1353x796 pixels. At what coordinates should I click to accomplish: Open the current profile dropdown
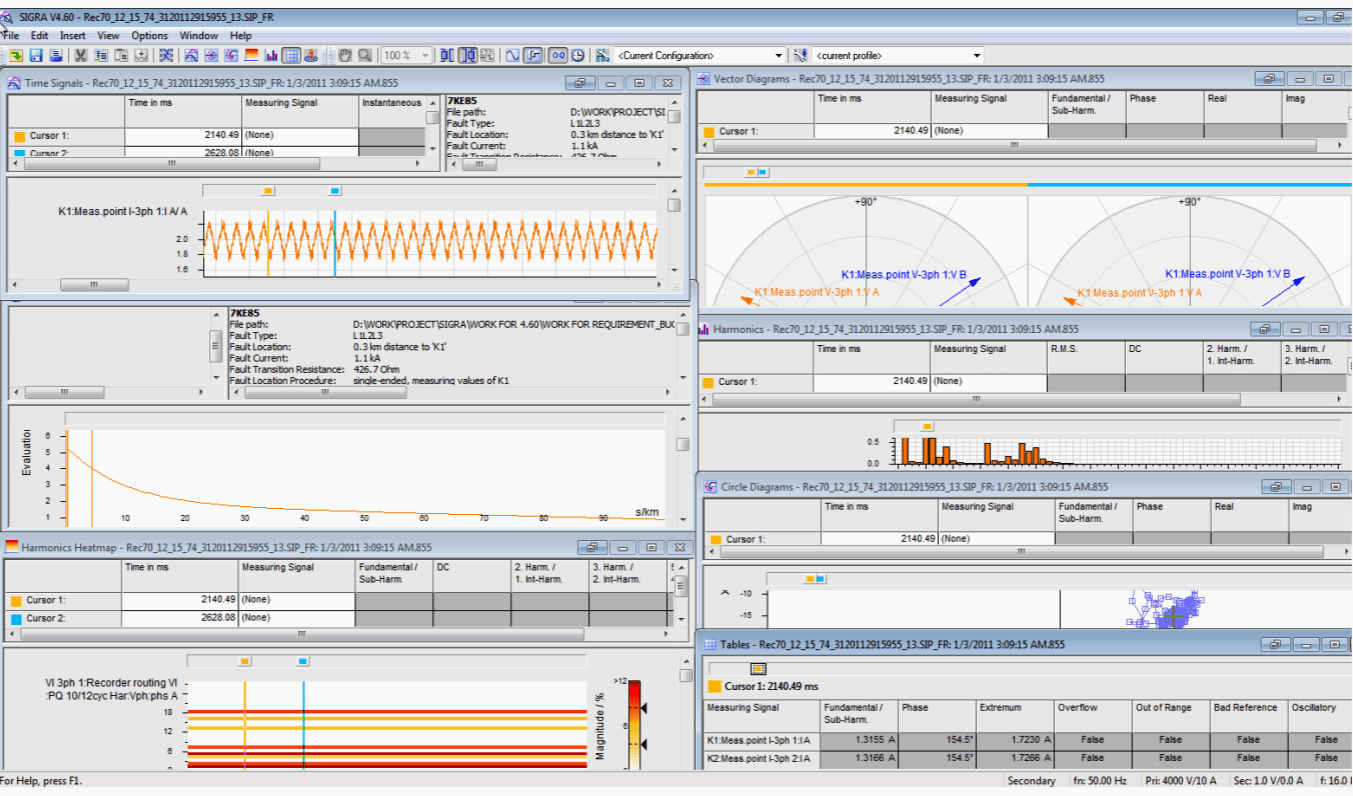pyautogui.click(x=977, y=56)
